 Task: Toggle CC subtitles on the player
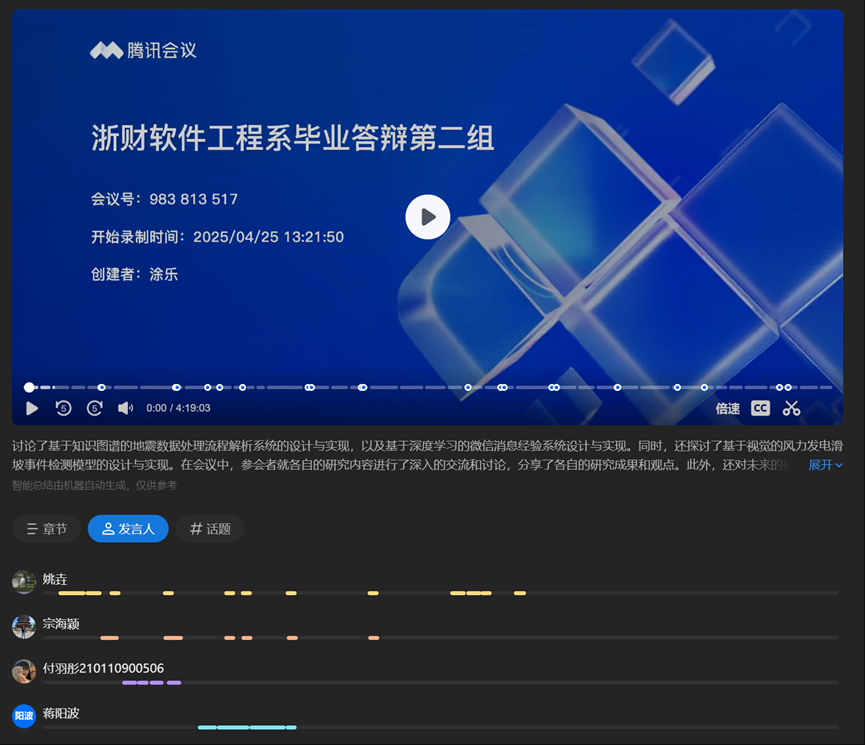(x=761, y=408)
